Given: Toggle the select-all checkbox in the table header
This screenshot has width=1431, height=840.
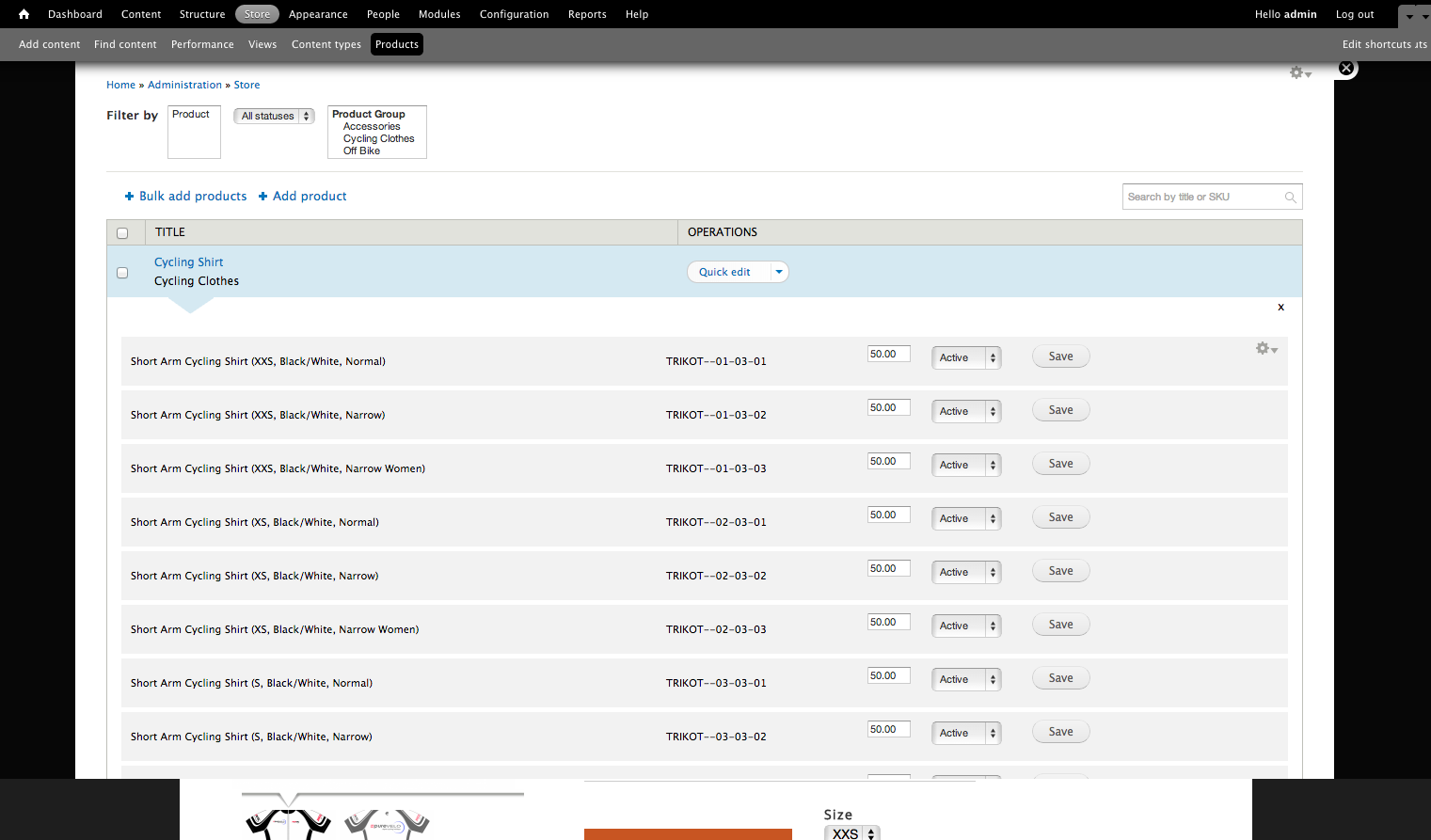Looking at the screenshot, I should pos(121,231).
